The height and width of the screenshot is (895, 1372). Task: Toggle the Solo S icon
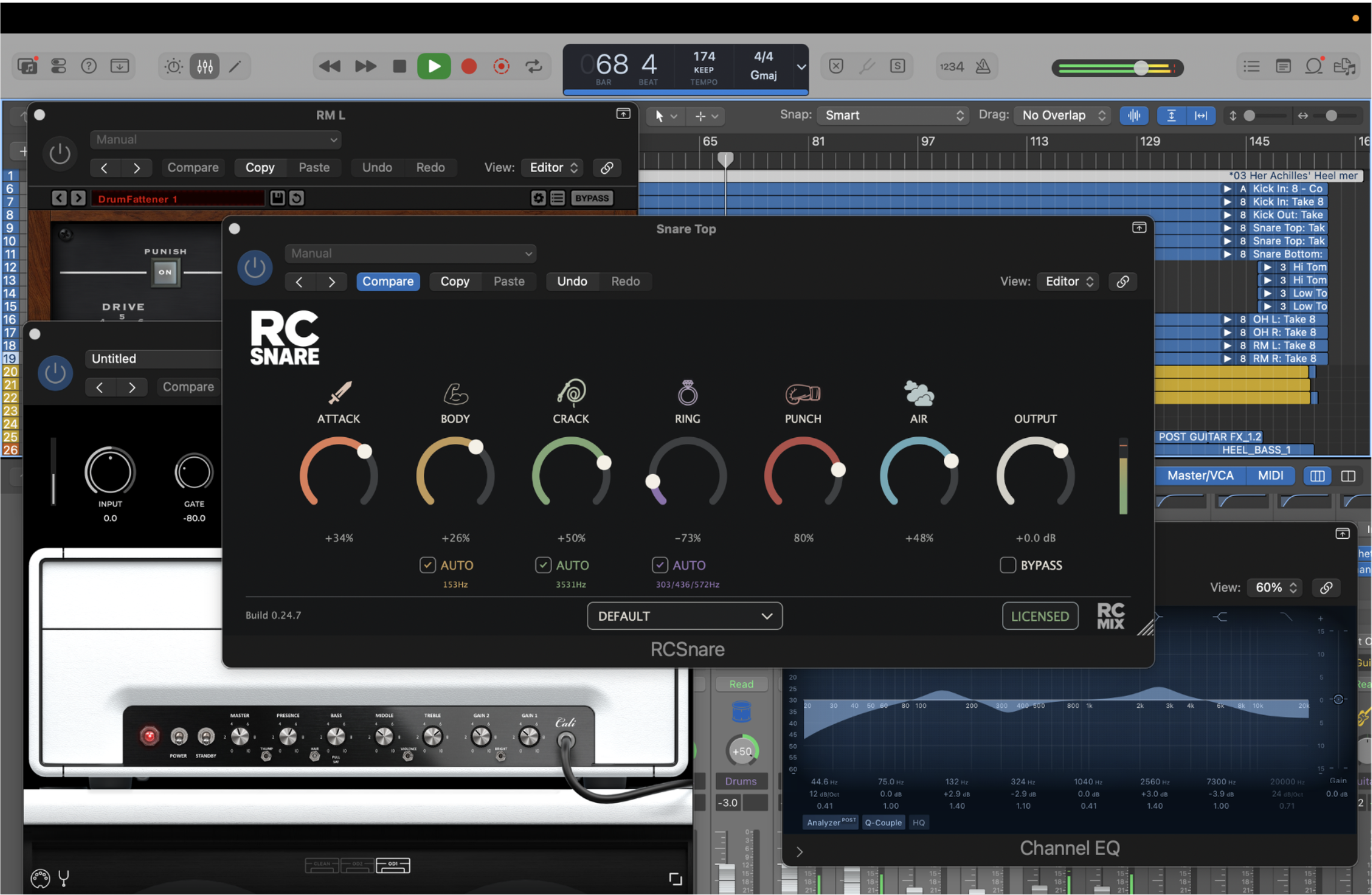point(898,66)
